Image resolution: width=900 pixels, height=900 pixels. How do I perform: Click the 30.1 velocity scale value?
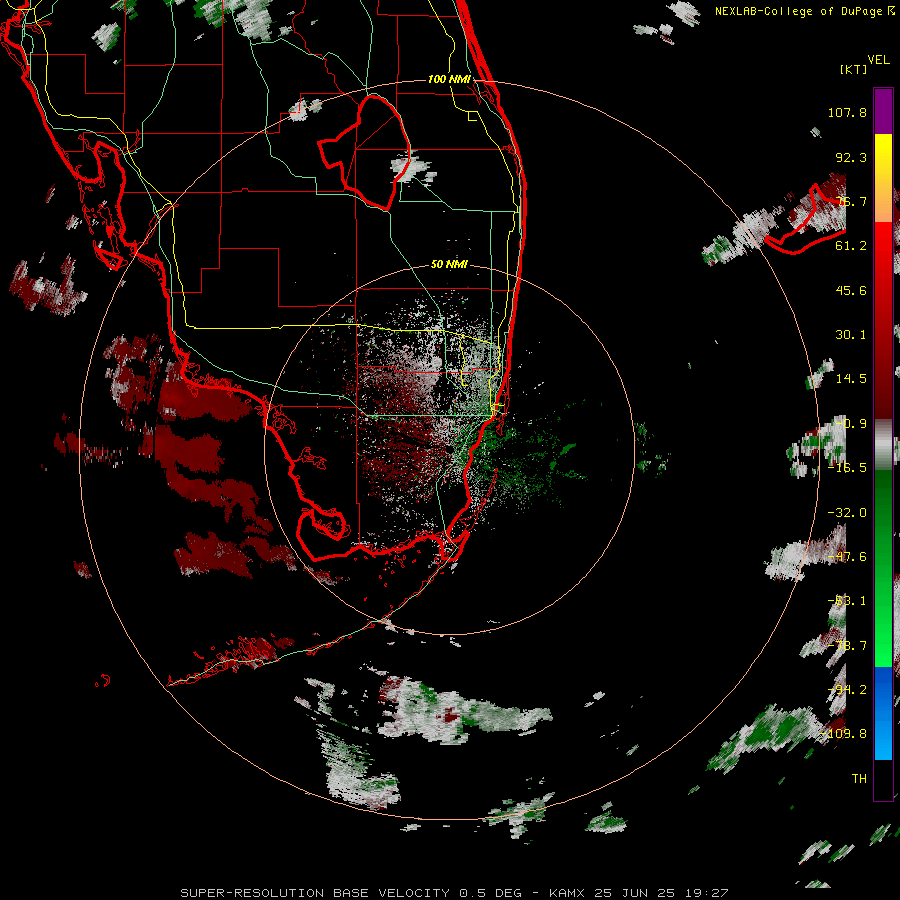point(851,335)
